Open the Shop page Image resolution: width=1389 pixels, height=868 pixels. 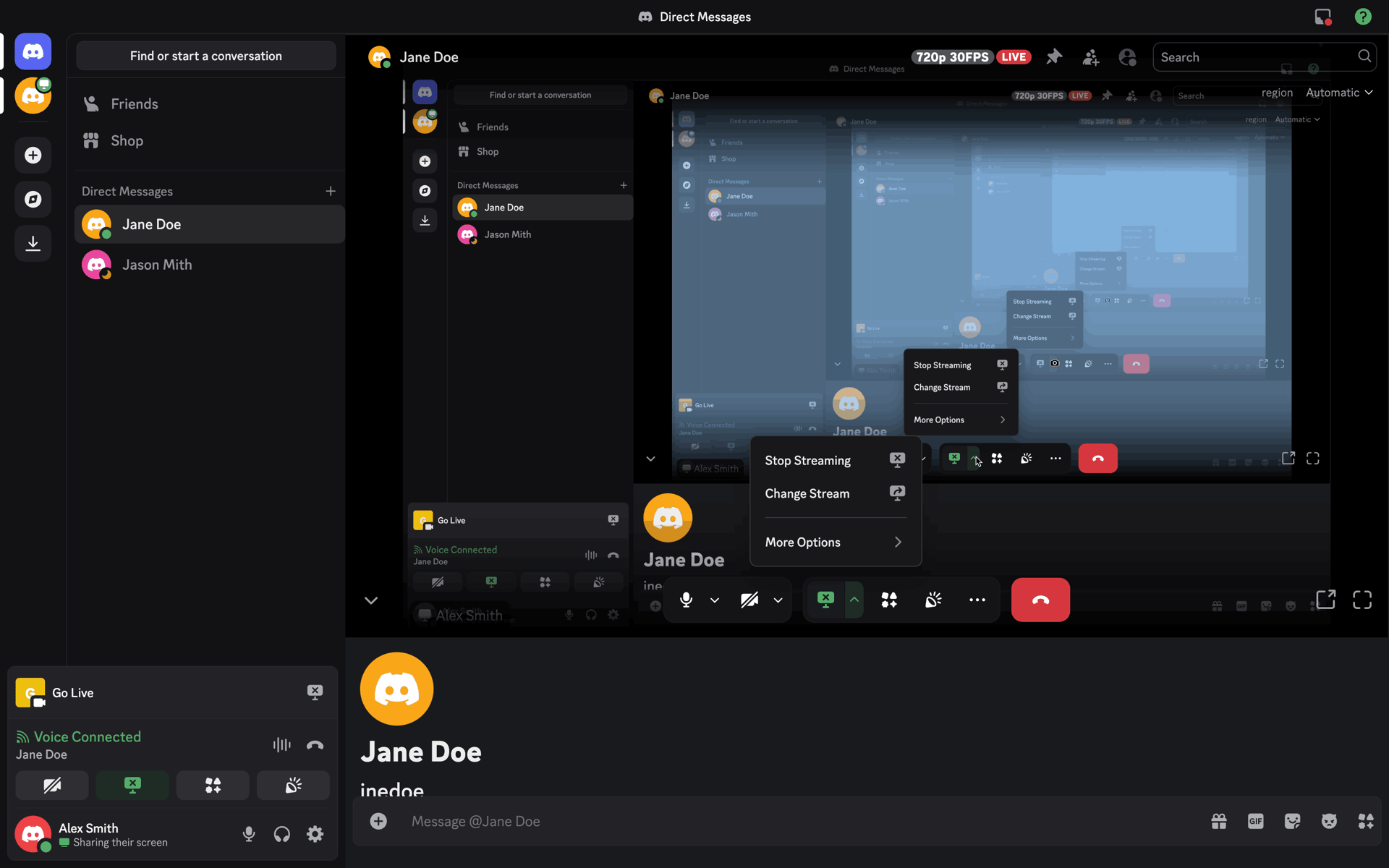pyautogui.click(x=206, y=141)
